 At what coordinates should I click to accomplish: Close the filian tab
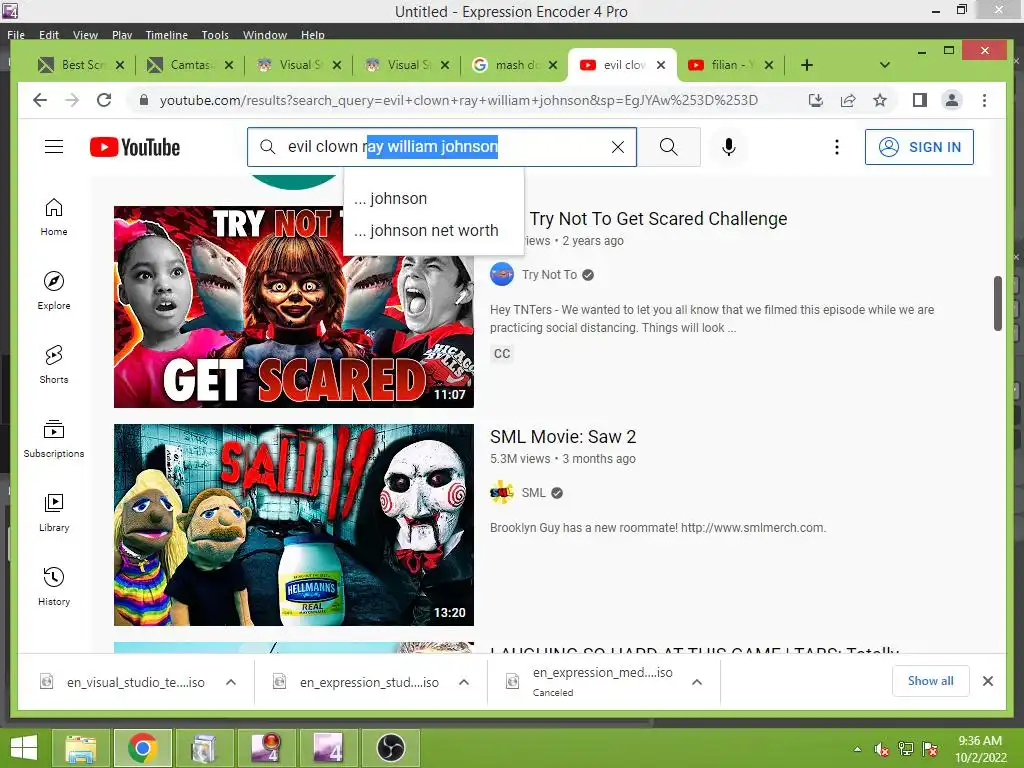point(769,65)
